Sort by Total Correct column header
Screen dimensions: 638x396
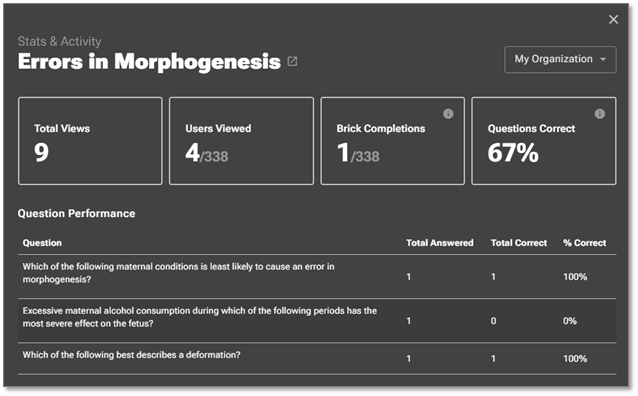coord(519,243)
